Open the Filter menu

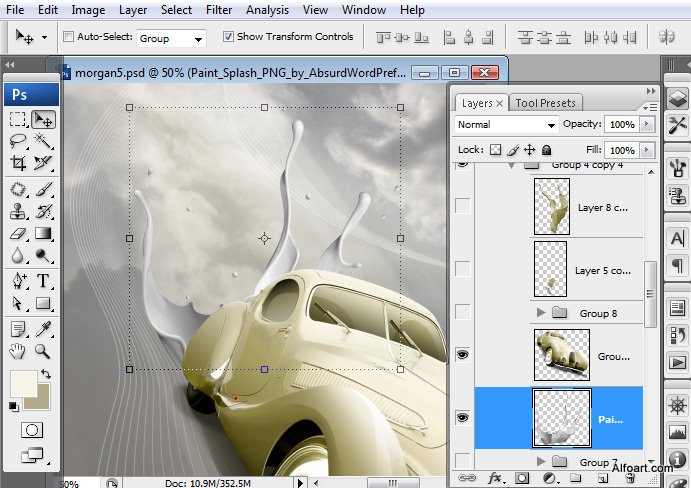(x=218, y=10)
